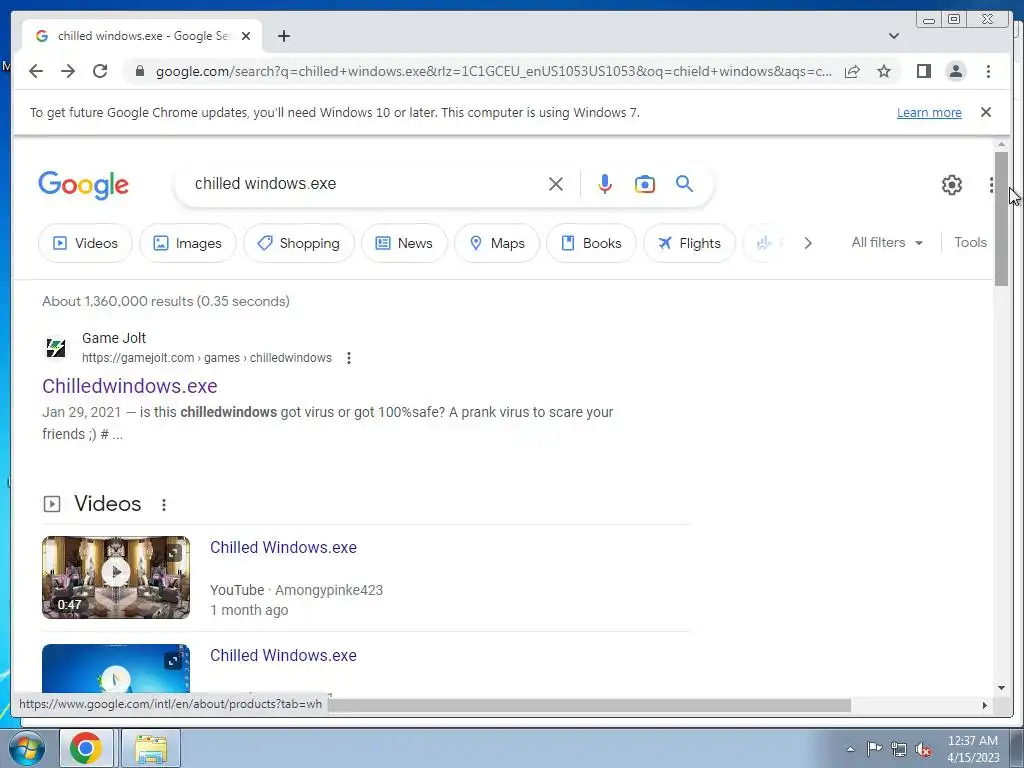Filter results by Maps
The height and width of the screenshot is (768, 1024).
(x=497, y=243)
